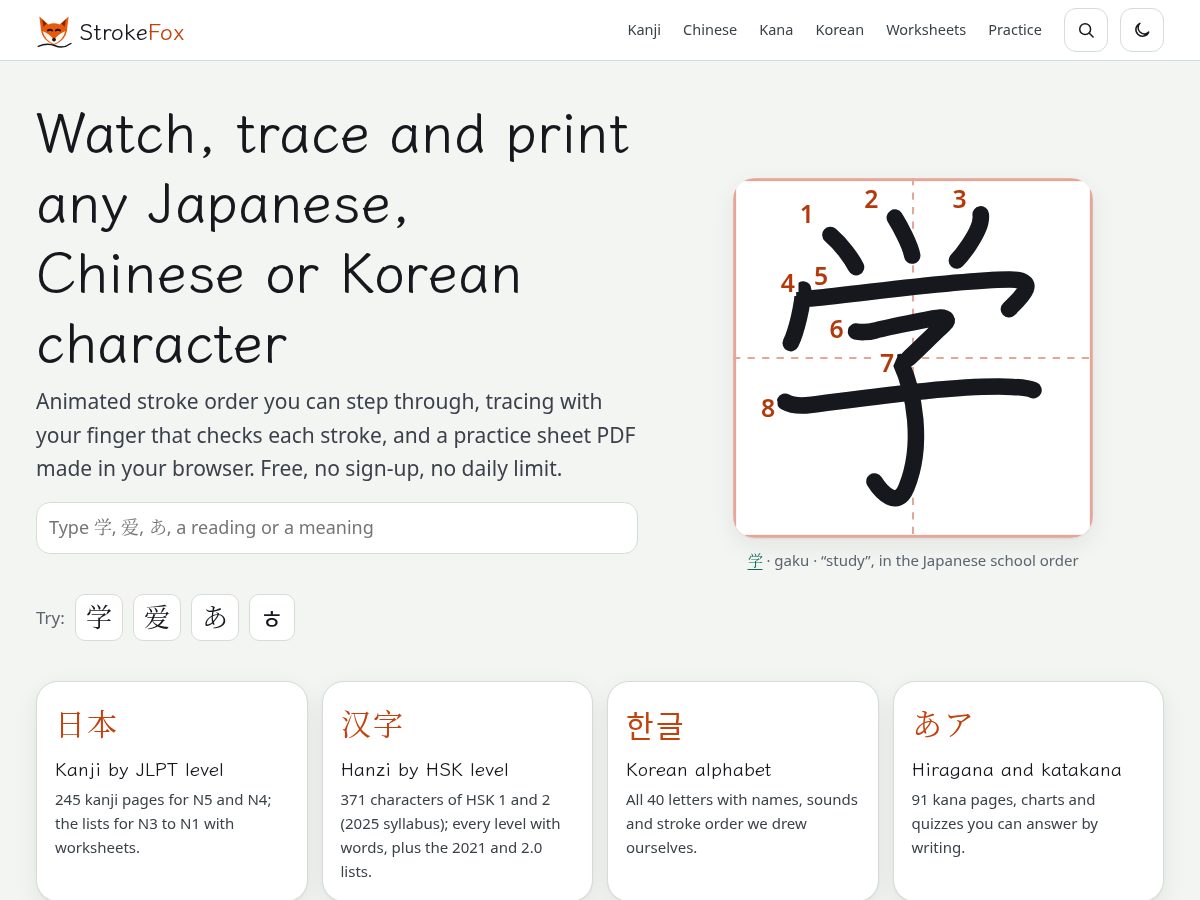The width and height of the screenshot is (1200, 900).
Task: Open the Korean menu item
Action: coord(840,30)
